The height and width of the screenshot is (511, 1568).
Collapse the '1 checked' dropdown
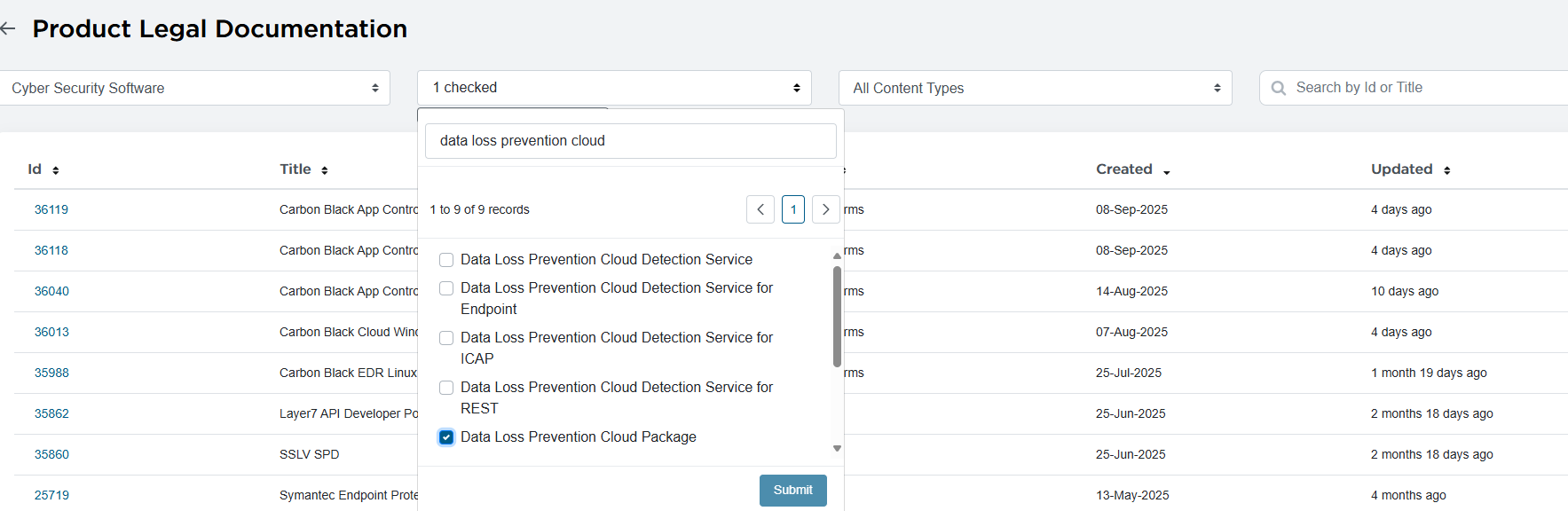click(614, 88)
